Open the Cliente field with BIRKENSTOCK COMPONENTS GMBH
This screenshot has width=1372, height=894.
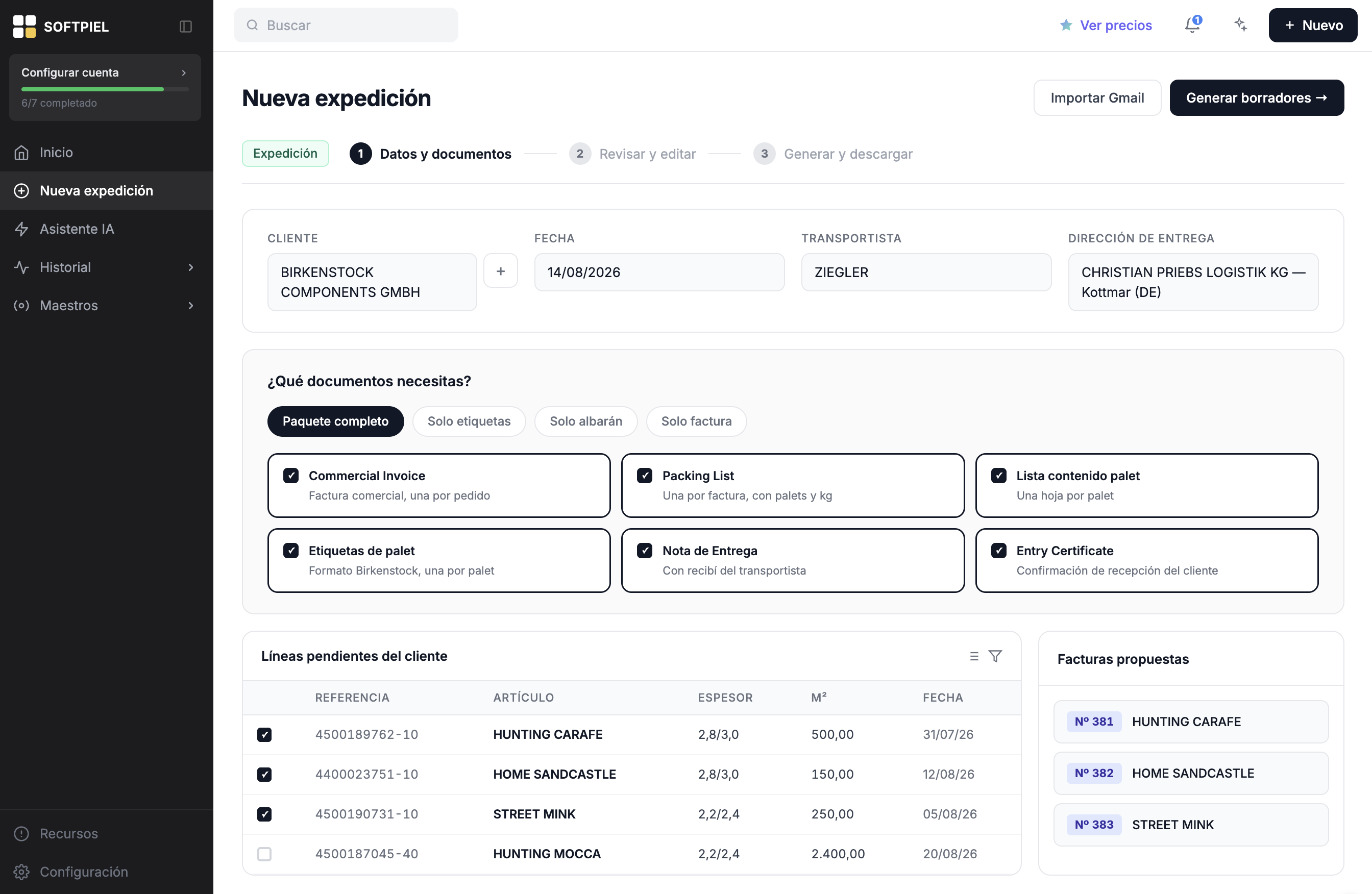click(x=372, y=282)
